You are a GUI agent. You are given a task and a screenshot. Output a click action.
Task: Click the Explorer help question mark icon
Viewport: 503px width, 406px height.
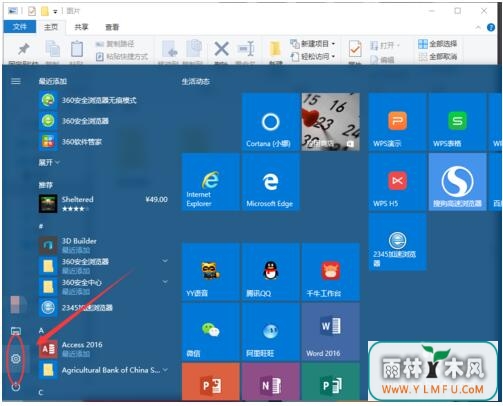coord(491,27)
